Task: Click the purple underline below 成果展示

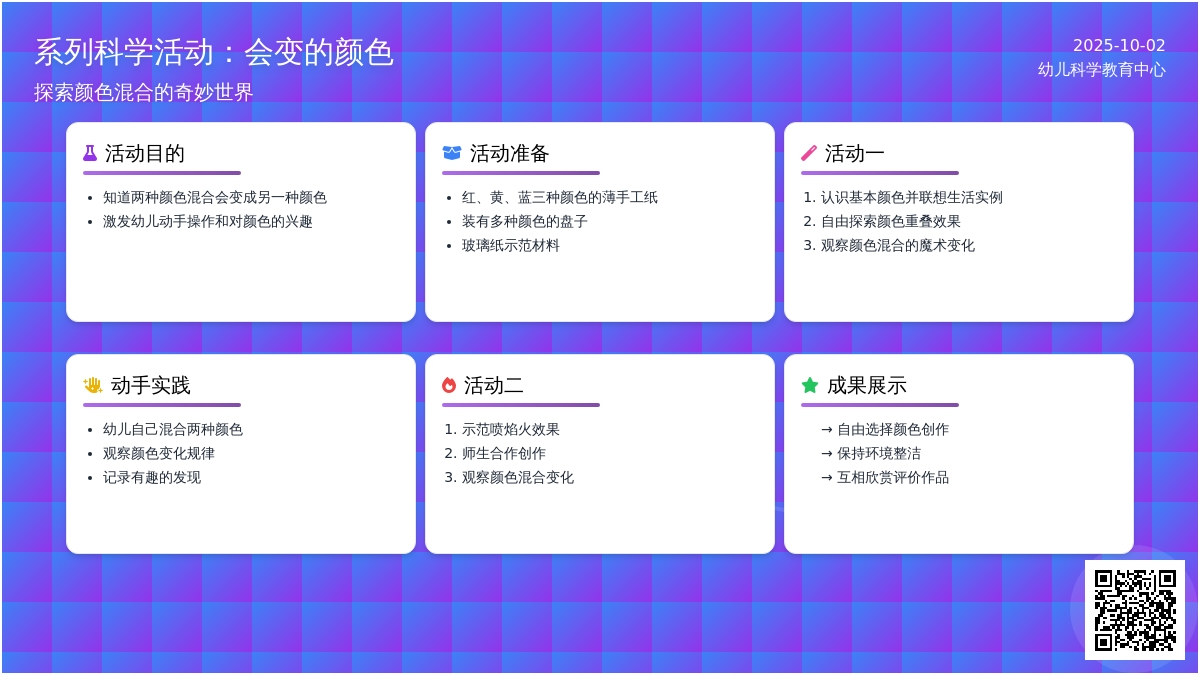Action: (880, 405)
